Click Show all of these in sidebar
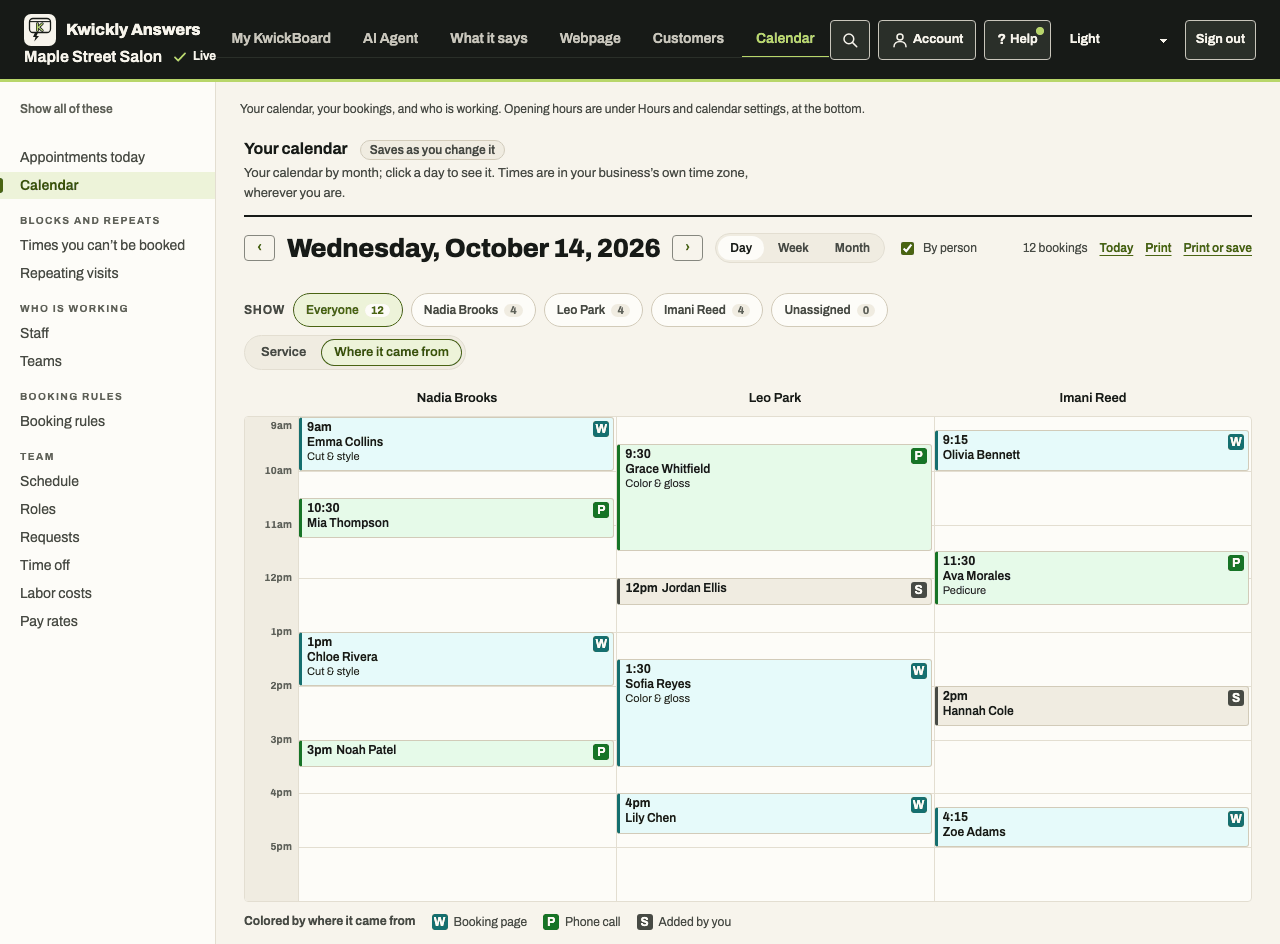 [x=66, y=109]
